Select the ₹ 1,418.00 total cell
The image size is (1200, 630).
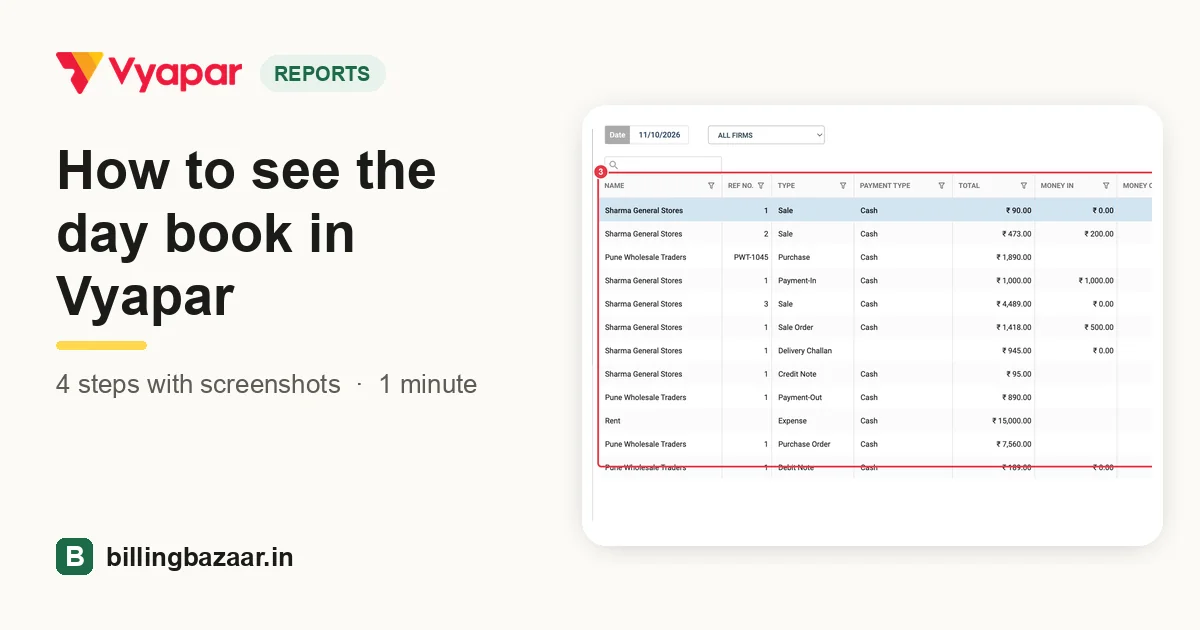click(x=1013, y=328)
